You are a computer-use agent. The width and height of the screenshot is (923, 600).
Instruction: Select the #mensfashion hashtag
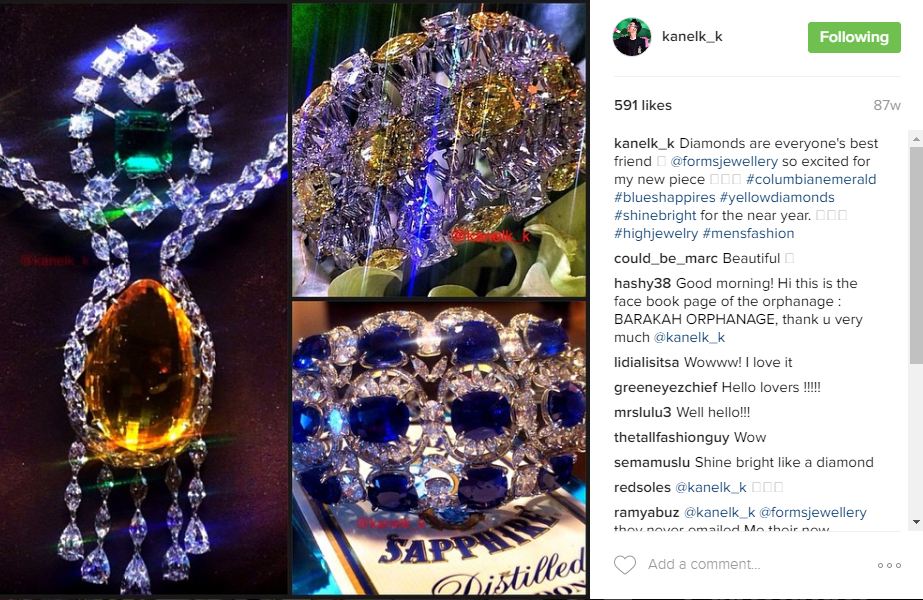[748, 233]
